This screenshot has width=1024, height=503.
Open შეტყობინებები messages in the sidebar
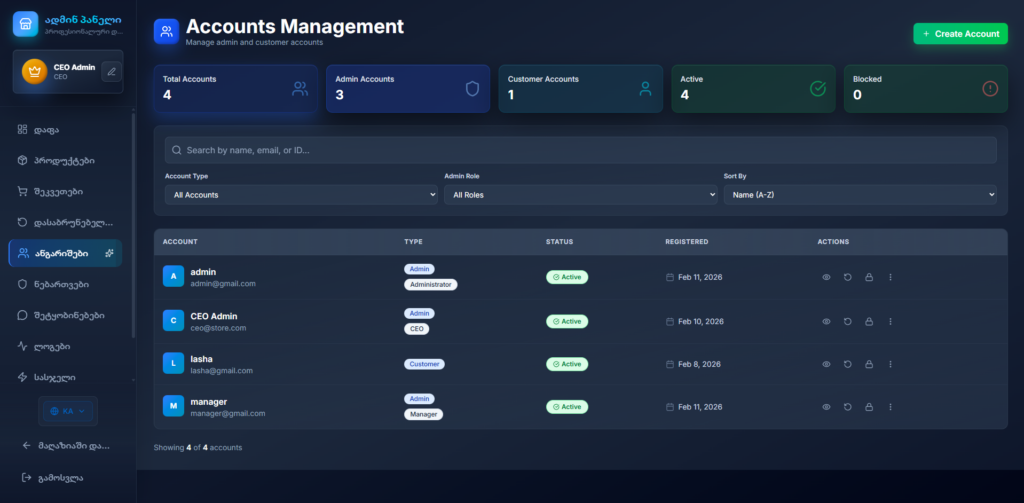point(65,315)
